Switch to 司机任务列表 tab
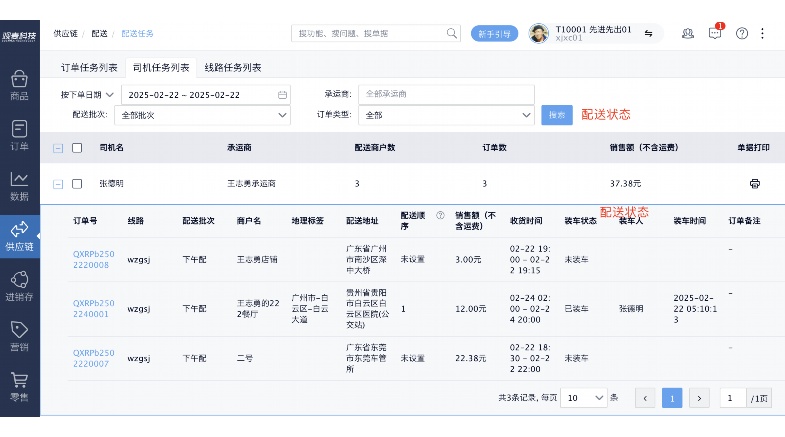The image size is (785, 437). pos(161,68)
